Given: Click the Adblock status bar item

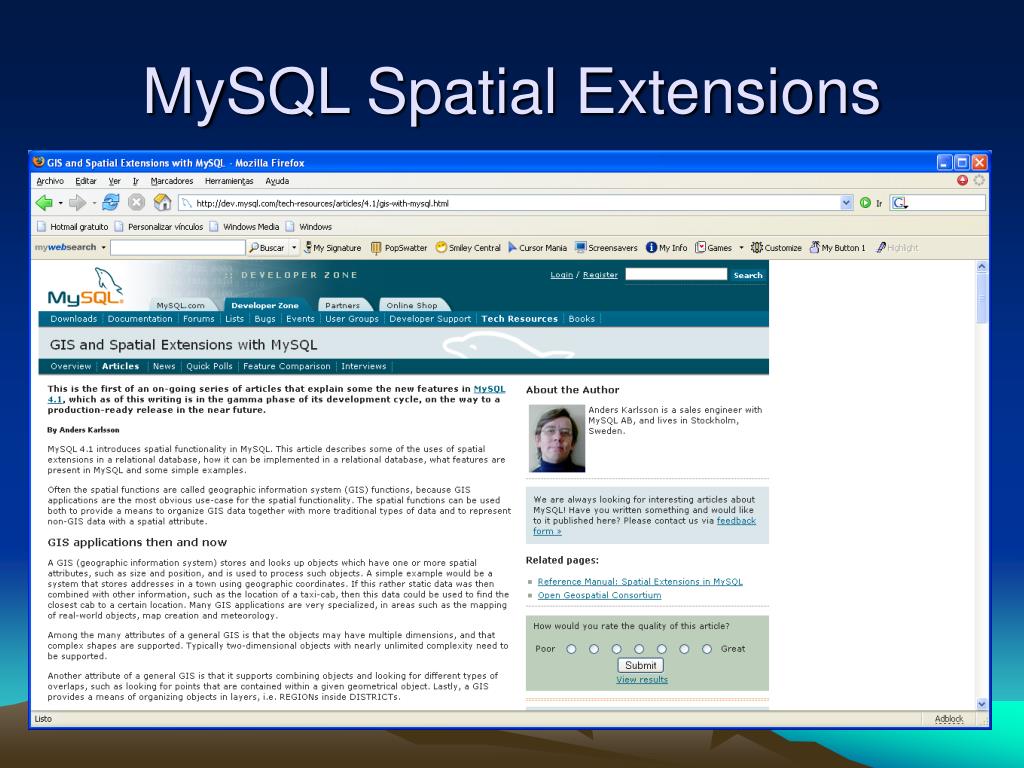Looking at the screenshot, I should coord(948,719).
